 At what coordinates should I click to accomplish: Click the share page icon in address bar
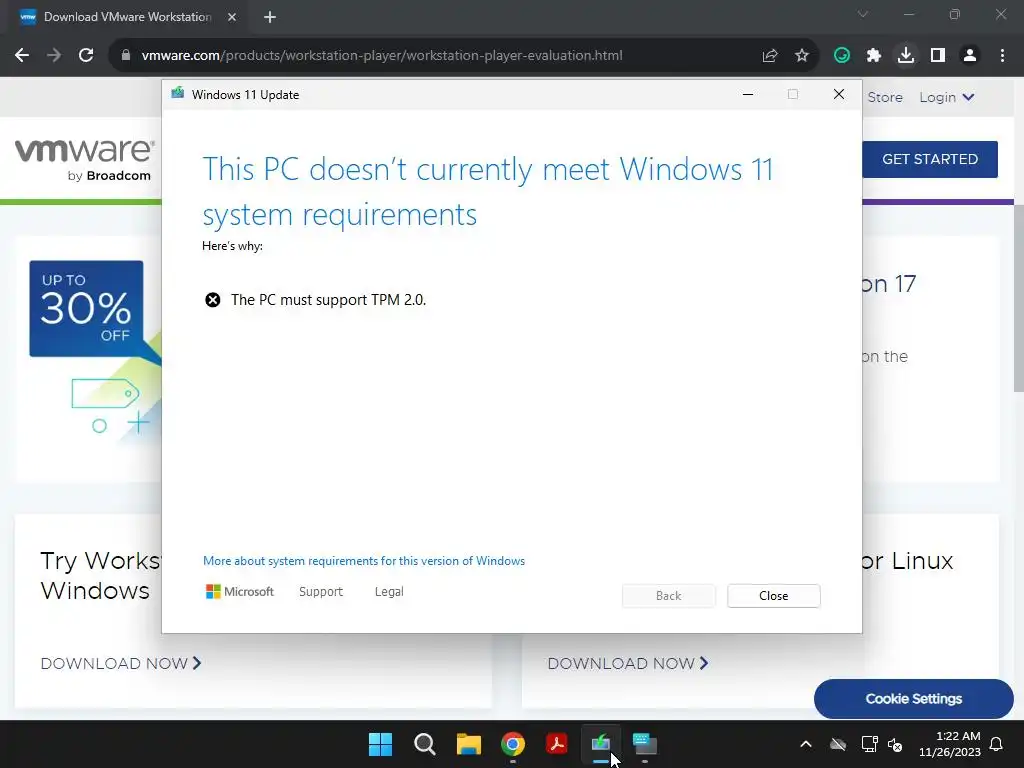770,56
